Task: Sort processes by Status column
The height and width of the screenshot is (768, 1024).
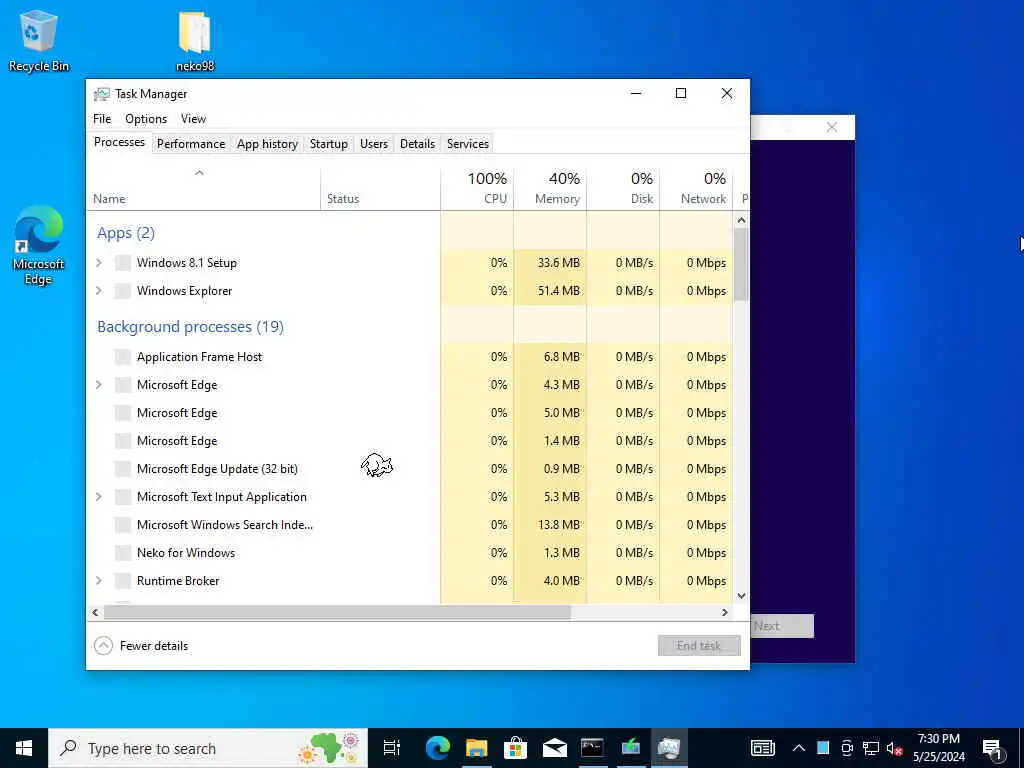Action: pyautogui.click(x=381, y=188)
